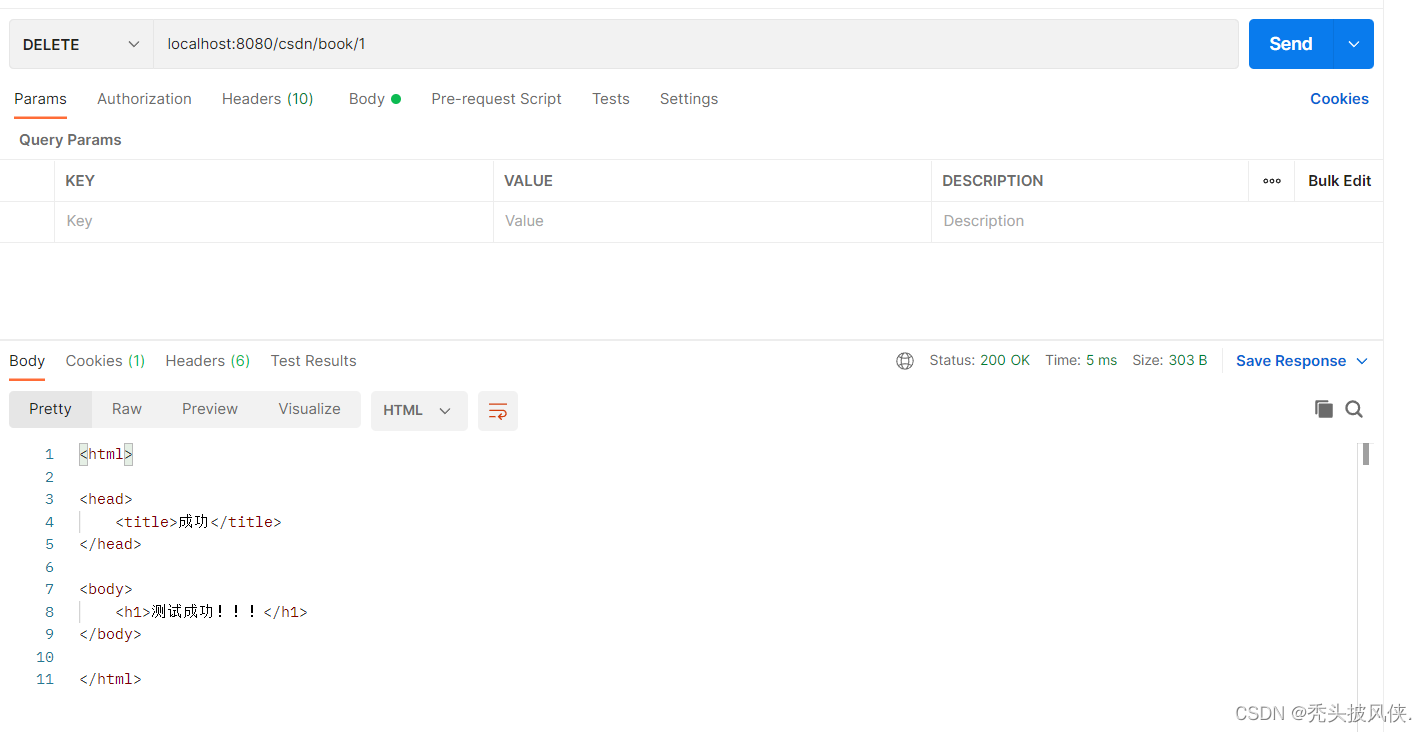Click the word wrap icon
Viewport: 1427px width, 732px height.
498,411
